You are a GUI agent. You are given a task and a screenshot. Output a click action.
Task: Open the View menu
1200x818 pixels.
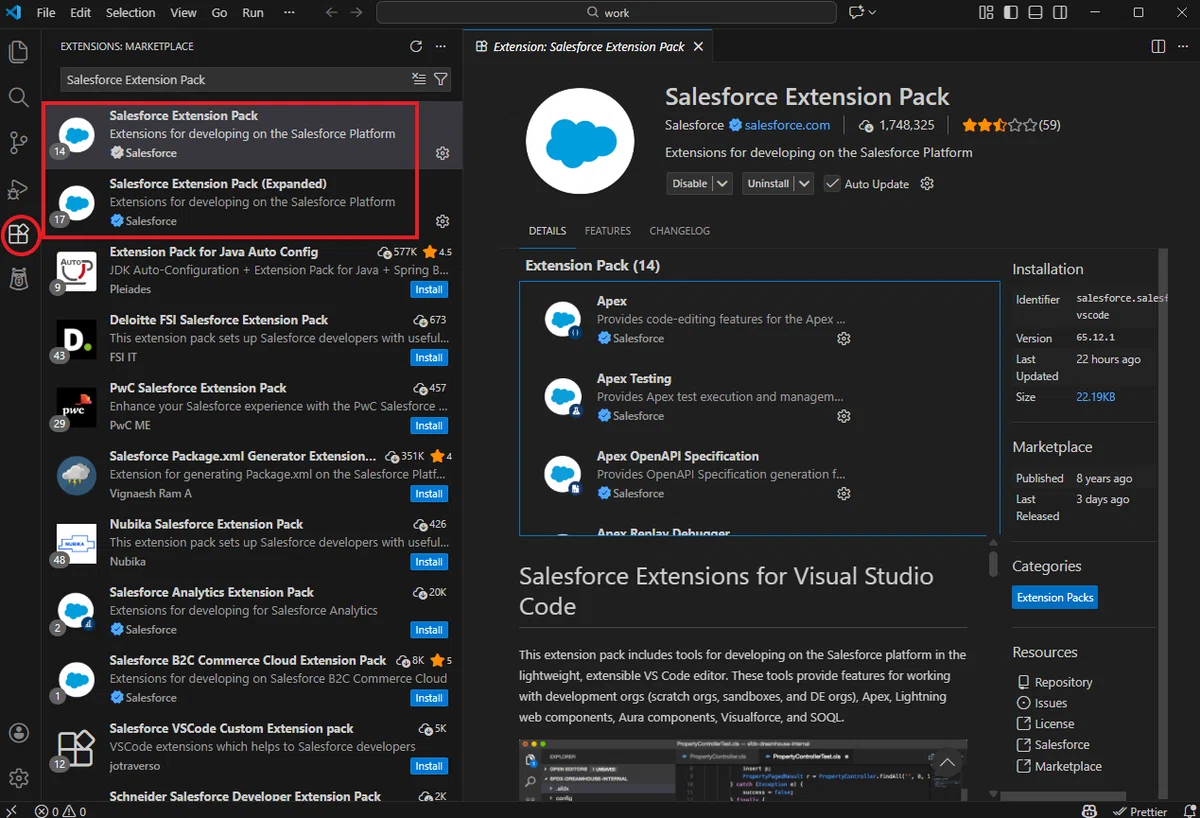point(183,13)
